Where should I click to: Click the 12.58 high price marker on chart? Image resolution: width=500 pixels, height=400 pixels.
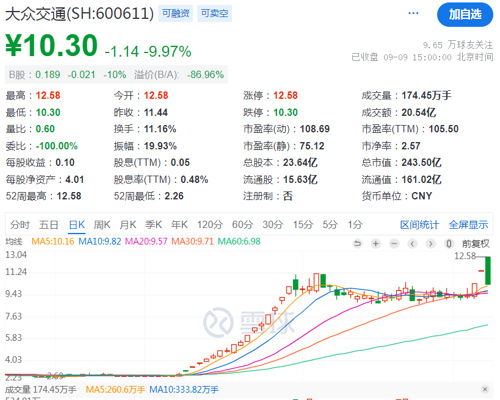tap(465, 256)
